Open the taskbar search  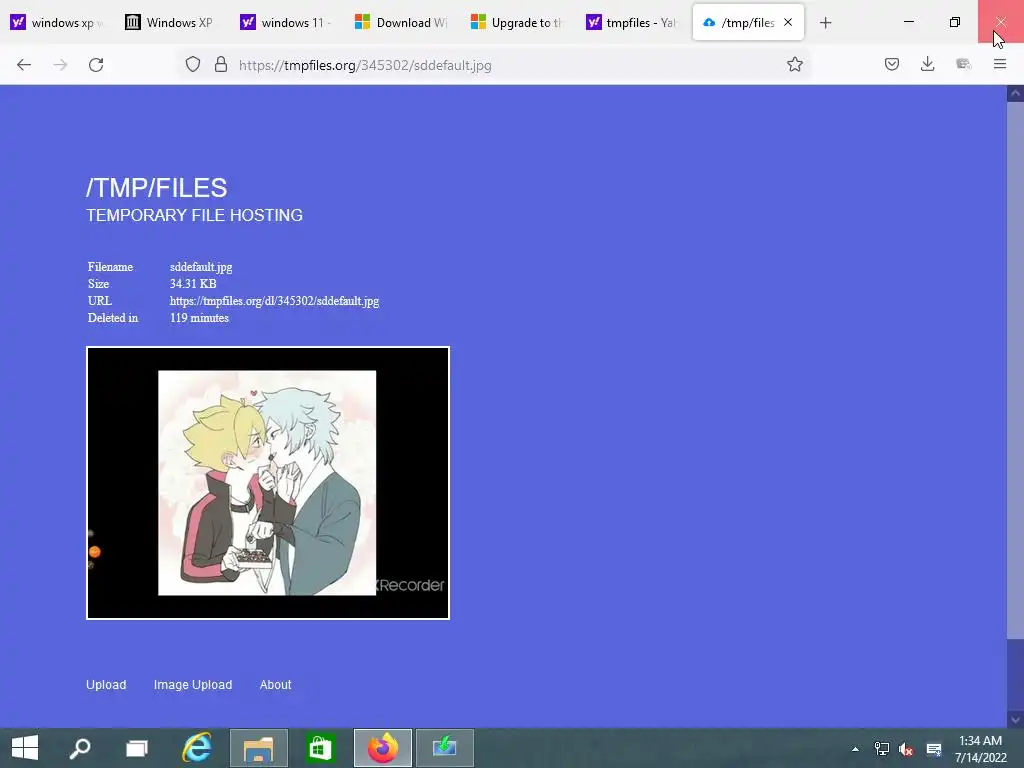tap(80, 748)
